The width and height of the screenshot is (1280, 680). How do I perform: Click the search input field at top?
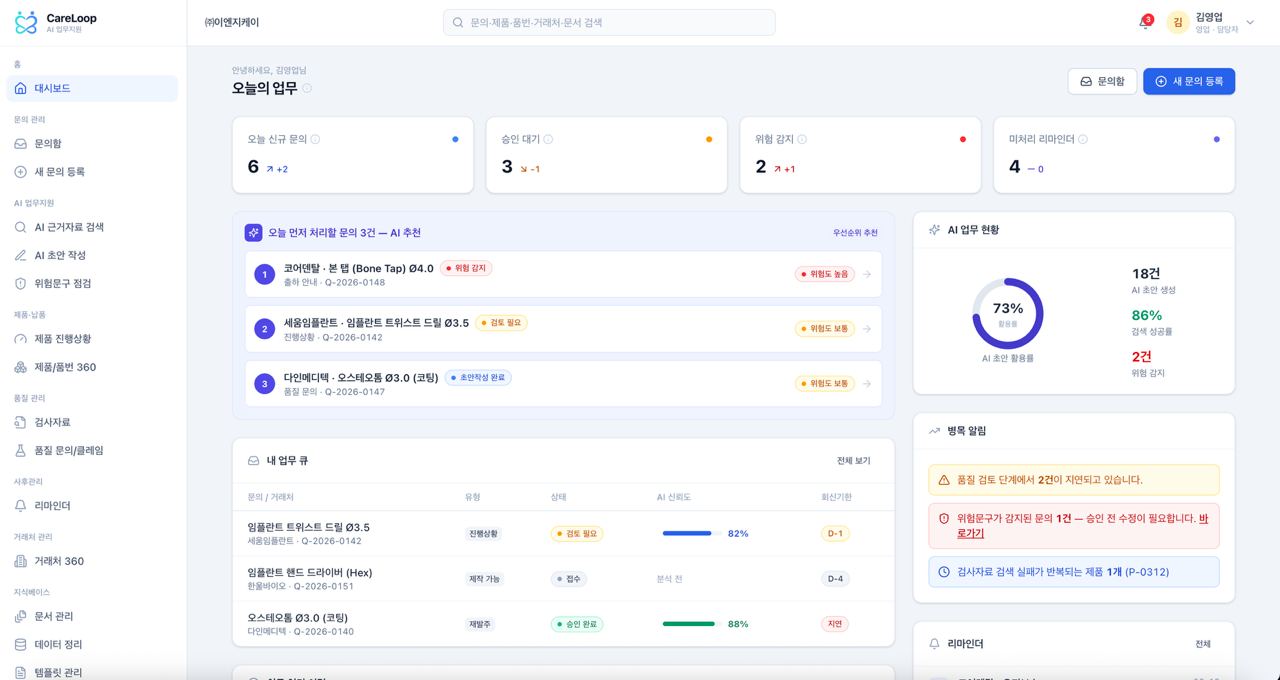[x=609, y=22]
